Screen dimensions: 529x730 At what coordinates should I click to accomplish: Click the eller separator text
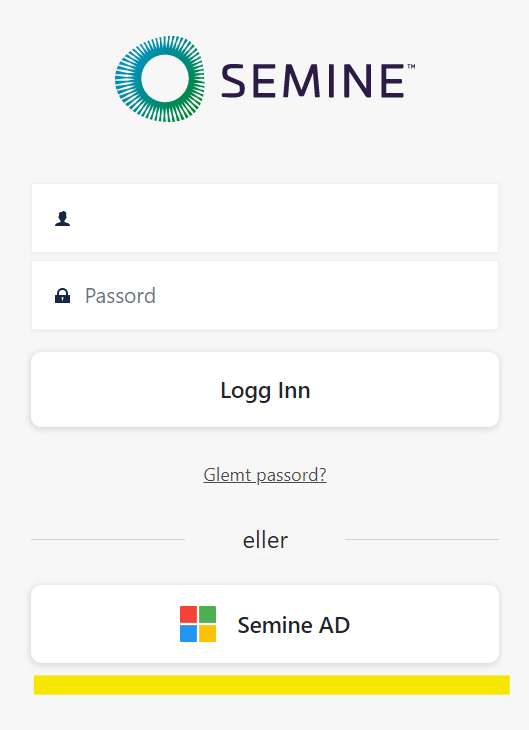[x=265, y=540]
